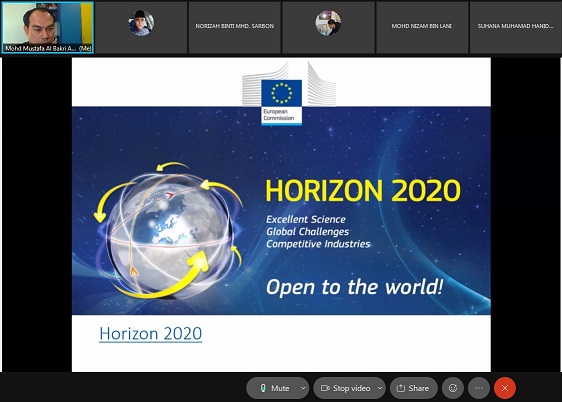Viewport: 562px width, 402px height.
Task: Open the audio options arrow beside Mute
Action: pos(303,388)
